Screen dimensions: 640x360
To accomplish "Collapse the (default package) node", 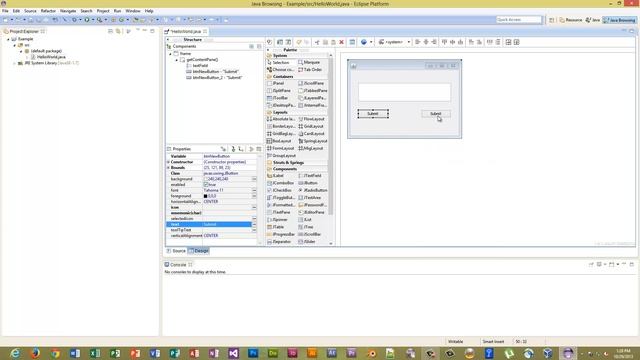I will point(21,51).
